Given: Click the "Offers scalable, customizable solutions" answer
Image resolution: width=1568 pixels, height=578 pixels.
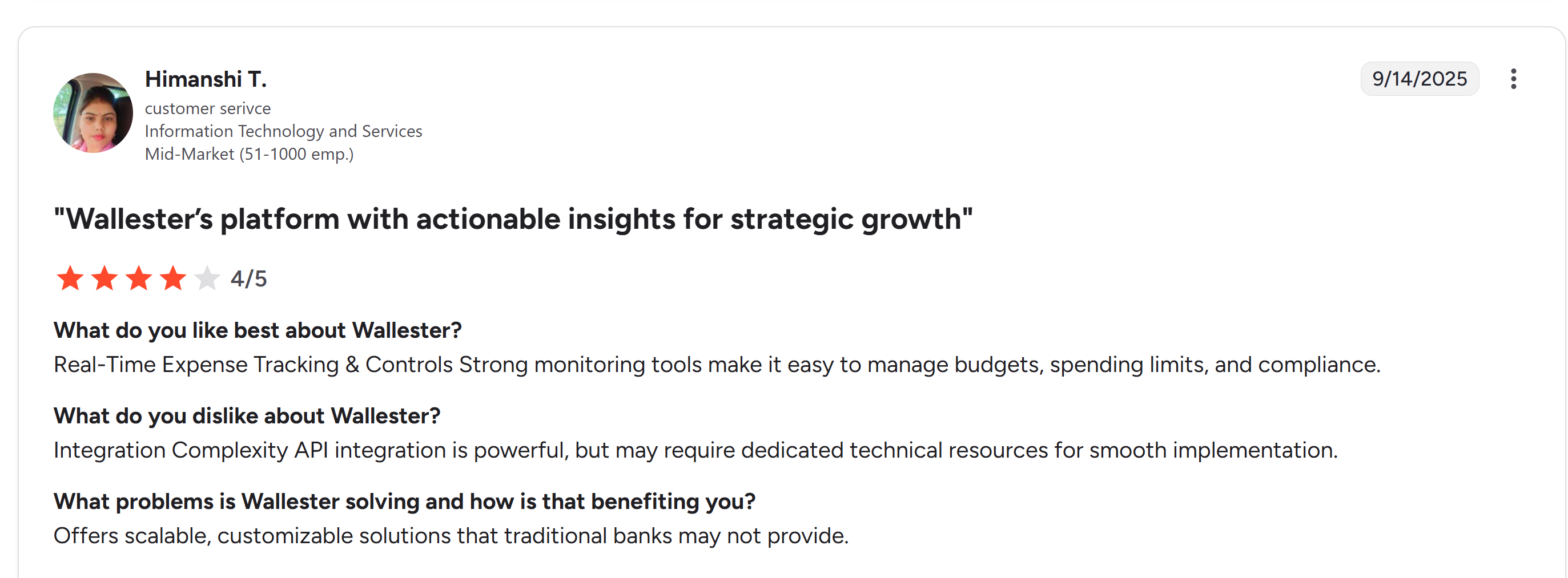Looking at the screenshot, I should (x=451, y=536).
